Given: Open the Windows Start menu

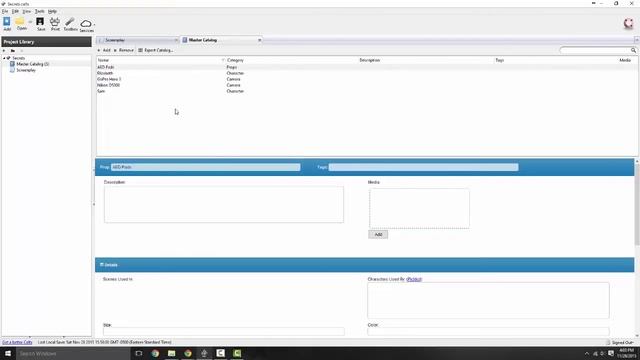Looking at the screenshot, I should [8, 353].
